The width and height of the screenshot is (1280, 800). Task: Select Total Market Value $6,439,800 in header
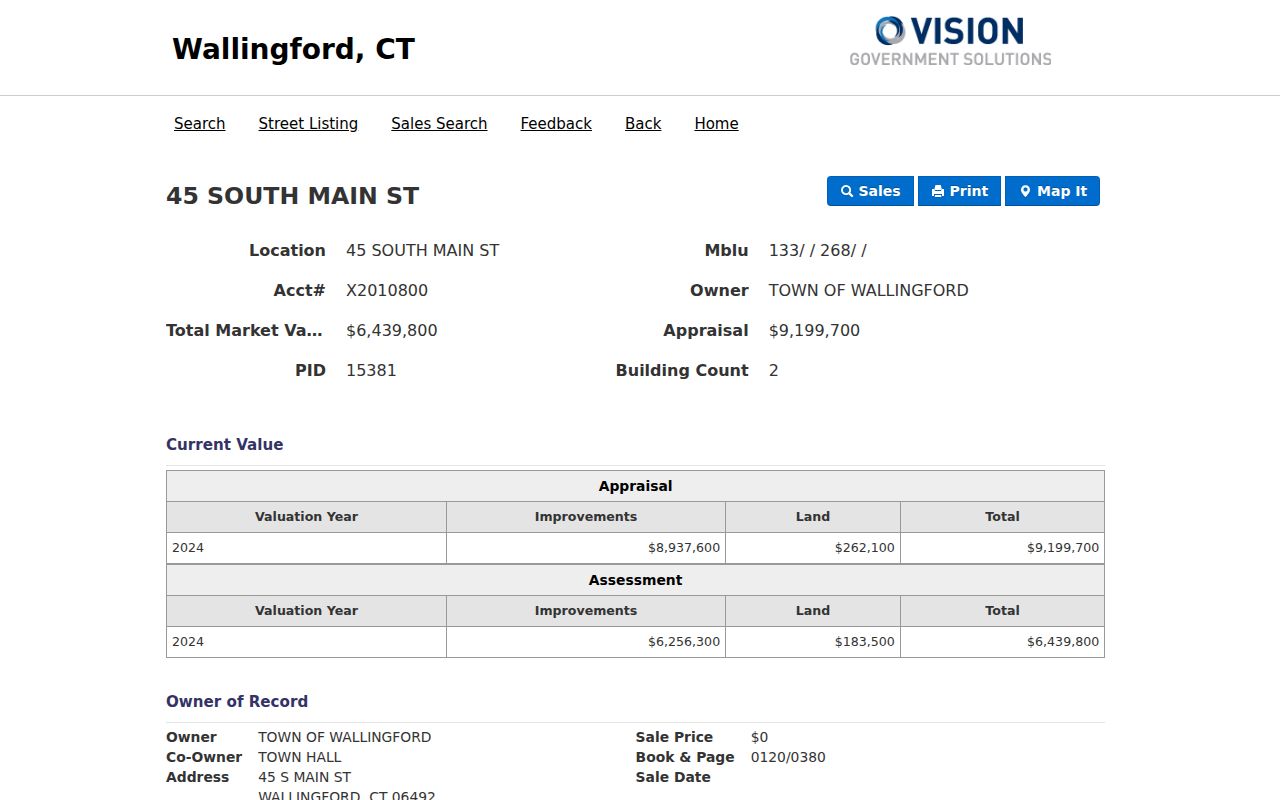[x=392, y=330]
